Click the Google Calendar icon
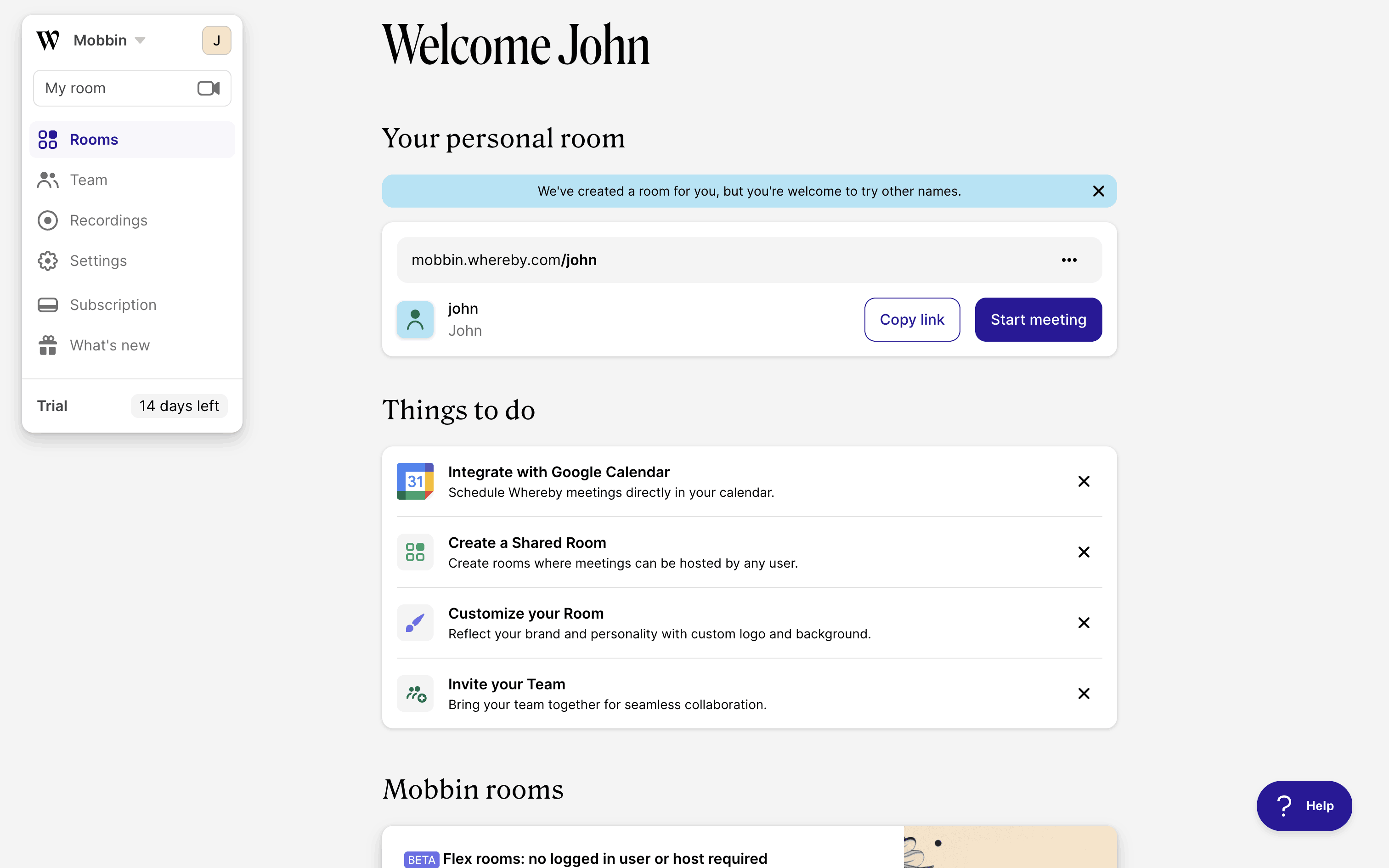 coord(415,481)
